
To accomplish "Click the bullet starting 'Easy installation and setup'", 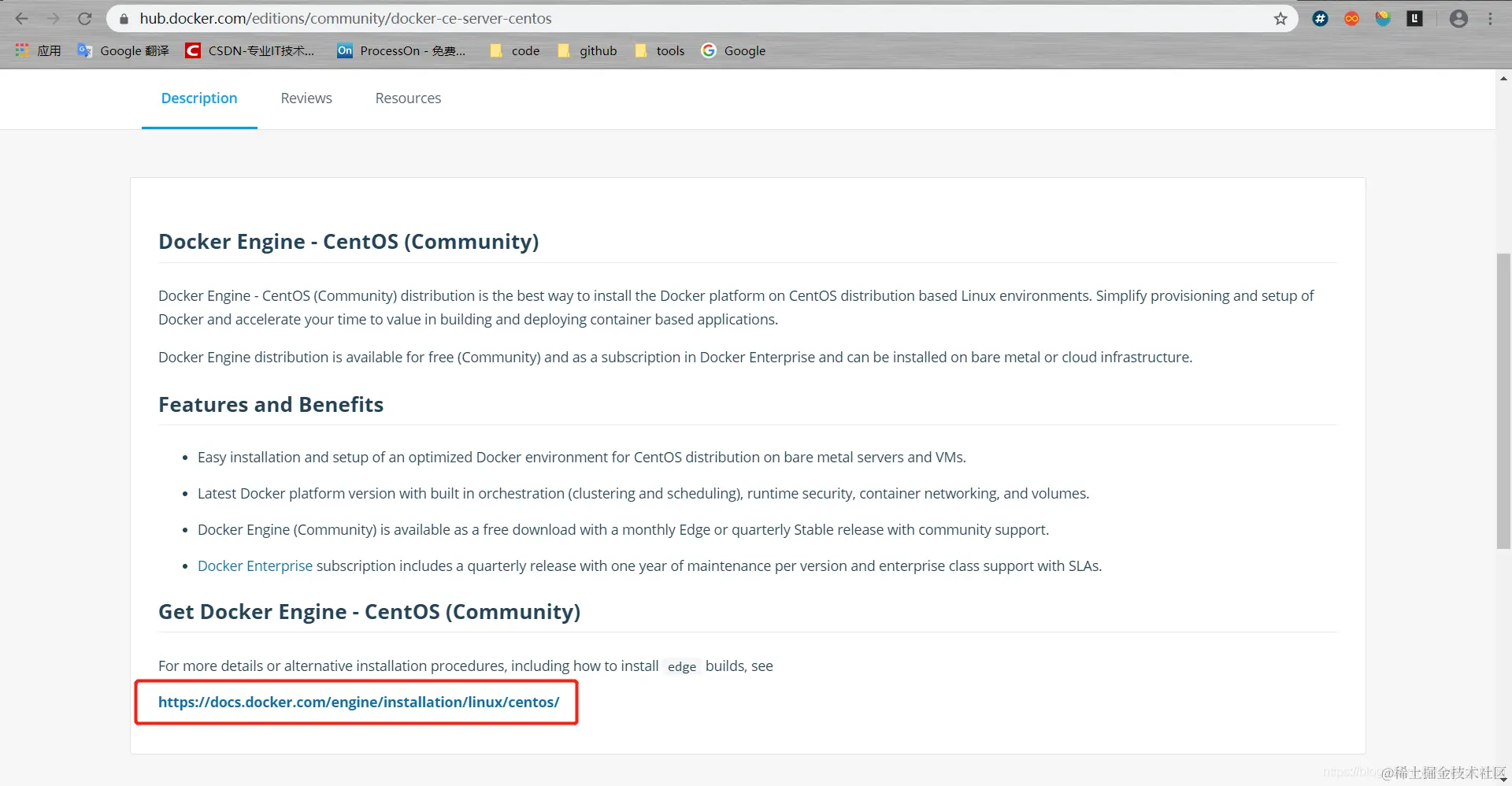I will 582,457.
